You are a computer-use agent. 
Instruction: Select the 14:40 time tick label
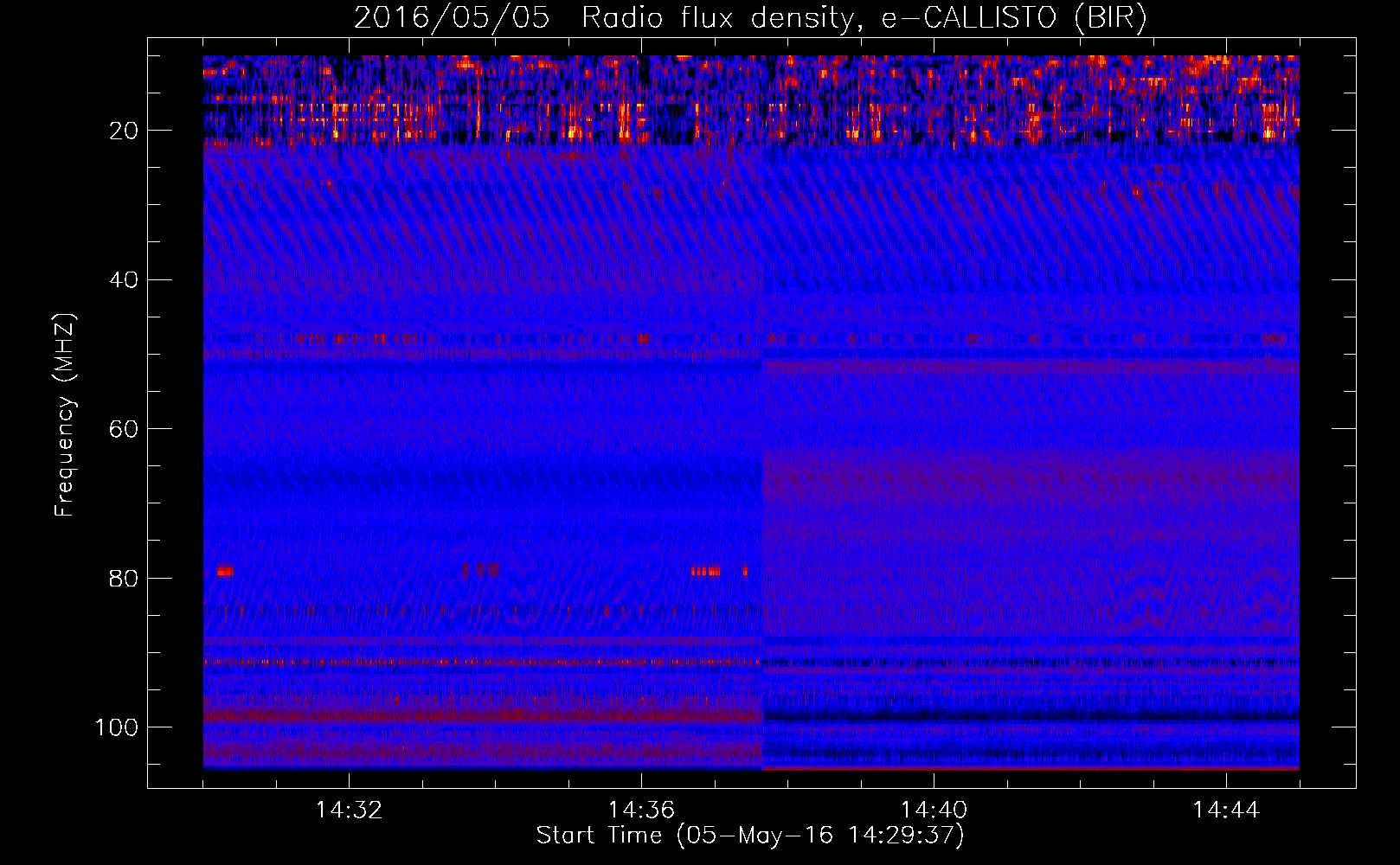934,811
